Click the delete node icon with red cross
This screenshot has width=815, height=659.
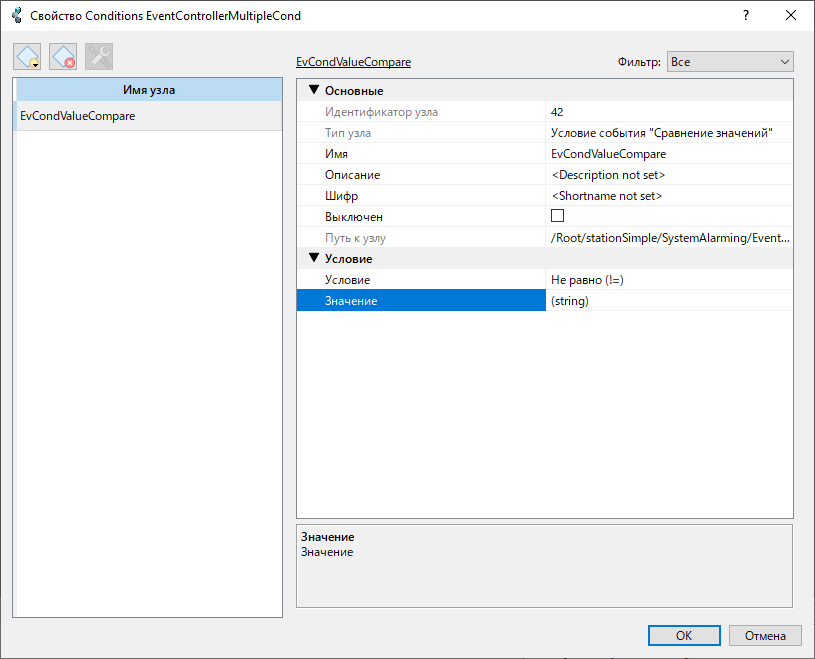pos(63,57)
